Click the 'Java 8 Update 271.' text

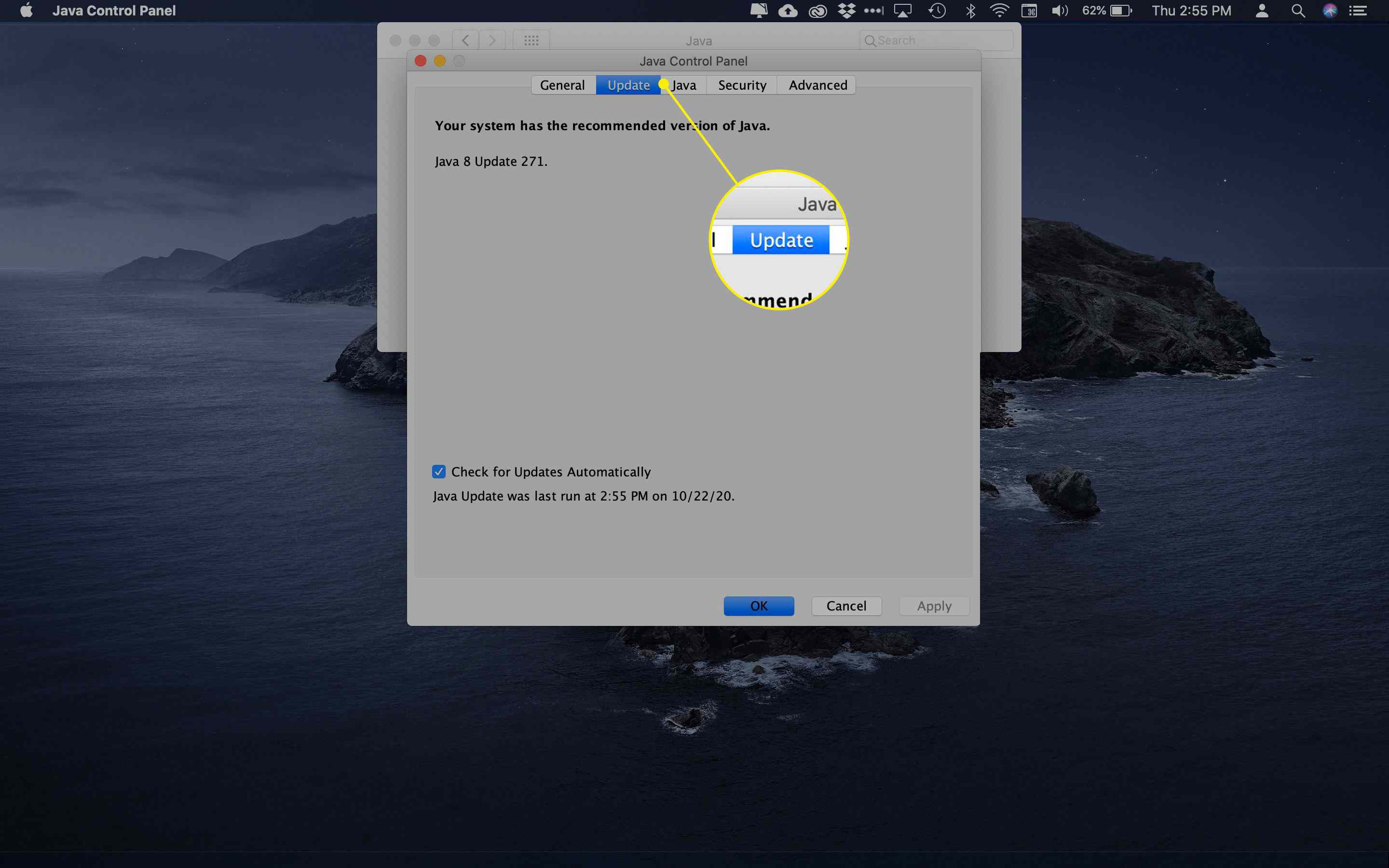(x=491, y=162)
